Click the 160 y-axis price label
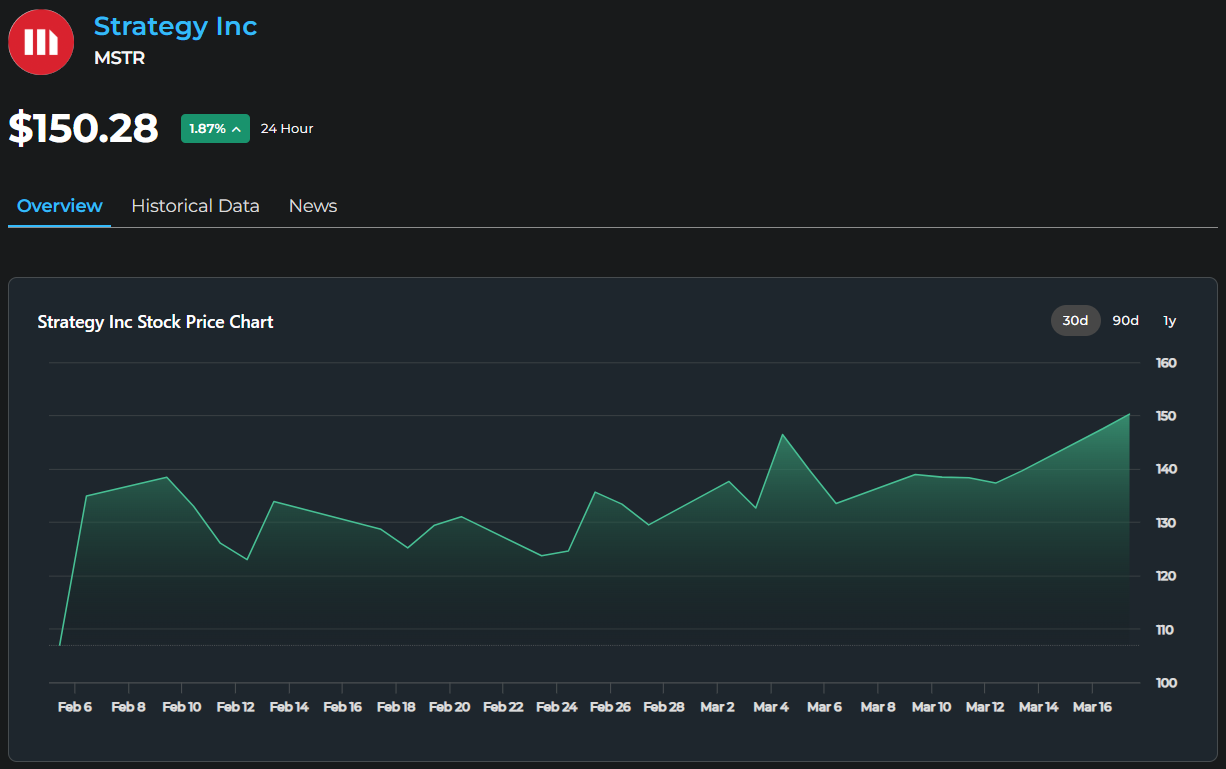The height and width of the screenshot is (769, 1226). [1166, 363]
